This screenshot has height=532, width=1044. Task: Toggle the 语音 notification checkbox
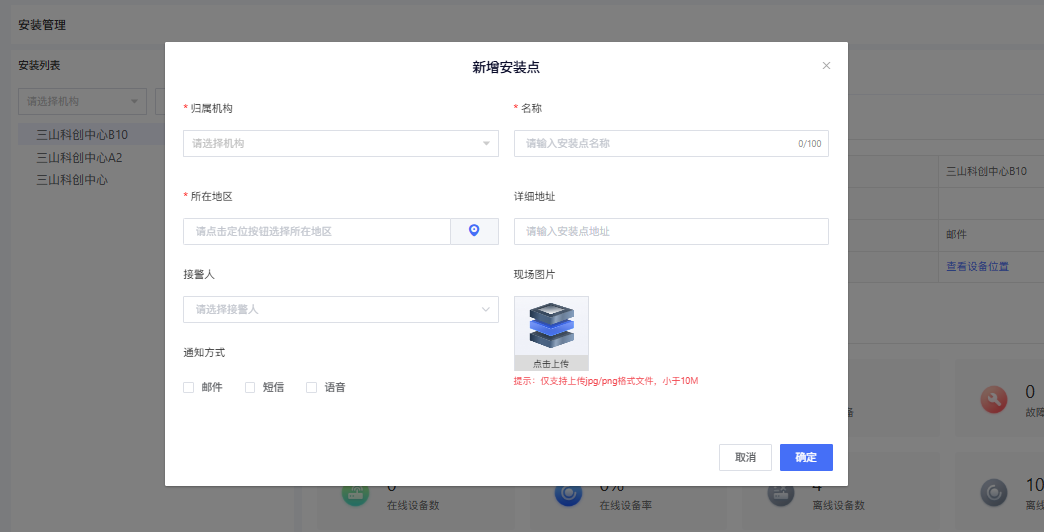312,387
